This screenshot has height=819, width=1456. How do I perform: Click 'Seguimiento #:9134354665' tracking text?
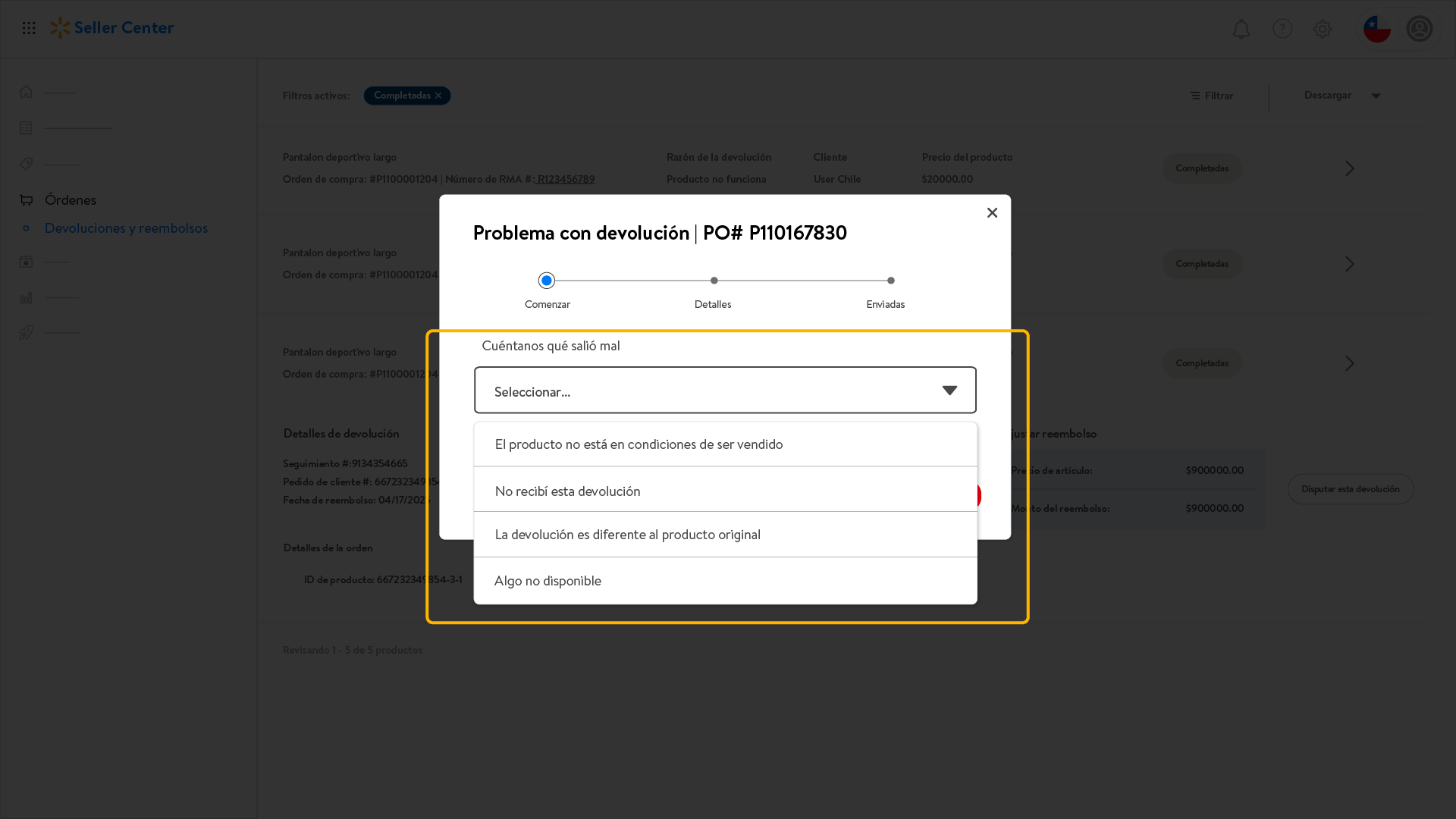point(345,463)
